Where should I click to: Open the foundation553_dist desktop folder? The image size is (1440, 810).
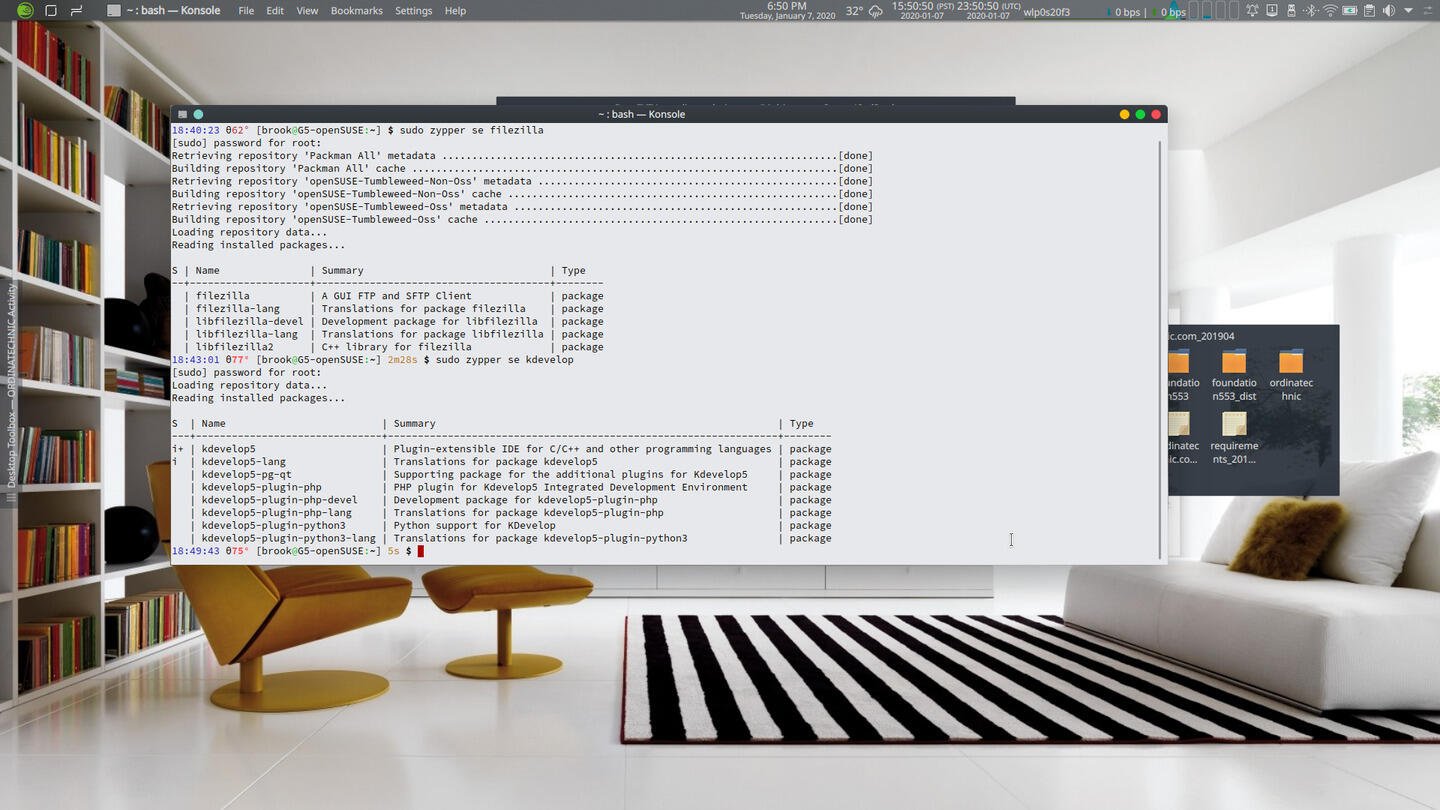(1234, 375)
